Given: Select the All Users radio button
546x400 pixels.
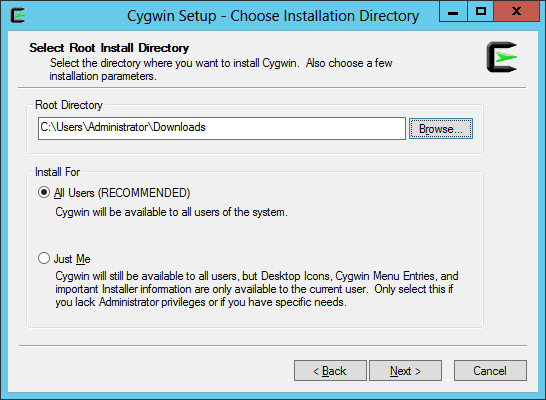Looking at the screenshot, I should [x=44, y=192].
